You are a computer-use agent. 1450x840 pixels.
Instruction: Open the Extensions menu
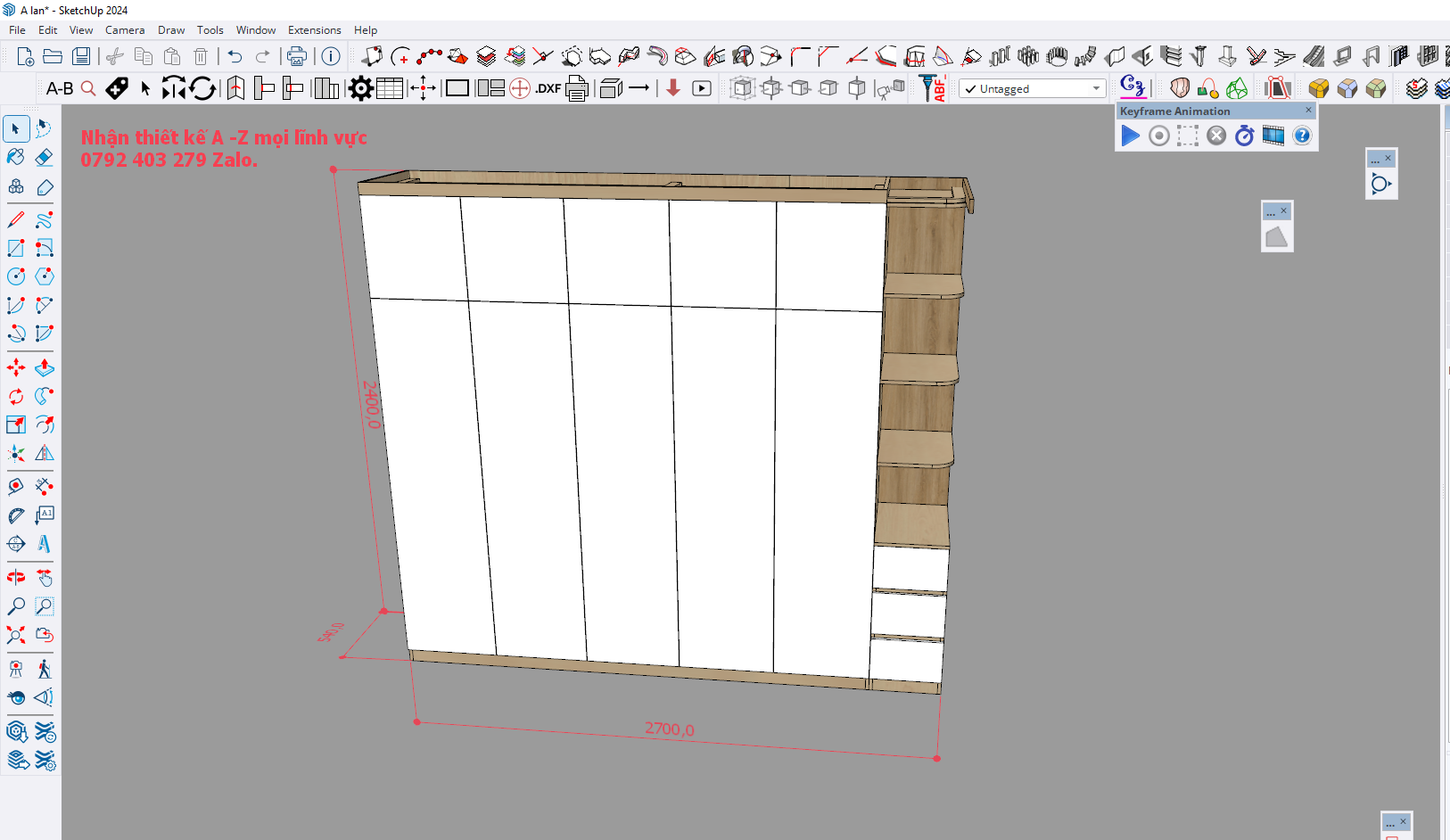tap(314, 30)
